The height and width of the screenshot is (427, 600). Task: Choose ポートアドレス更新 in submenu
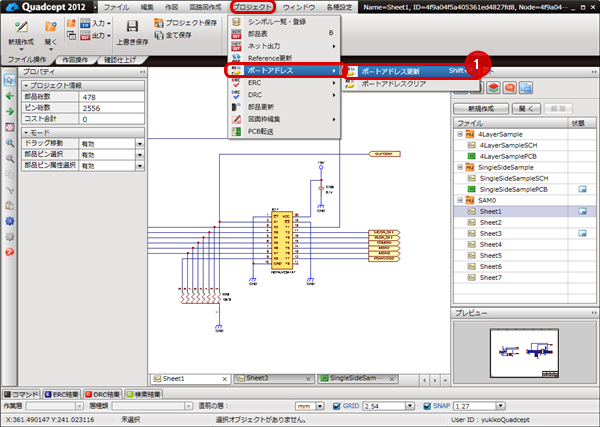point(411,71)
